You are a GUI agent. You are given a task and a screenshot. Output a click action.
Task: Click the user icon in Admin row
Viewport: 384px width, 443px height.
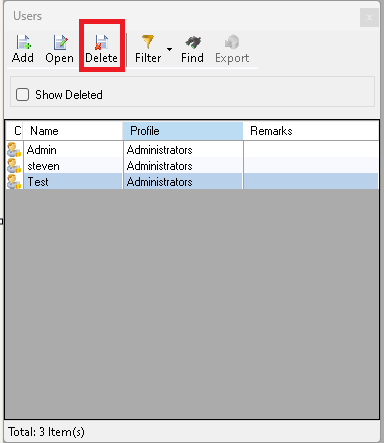point(14,150)
